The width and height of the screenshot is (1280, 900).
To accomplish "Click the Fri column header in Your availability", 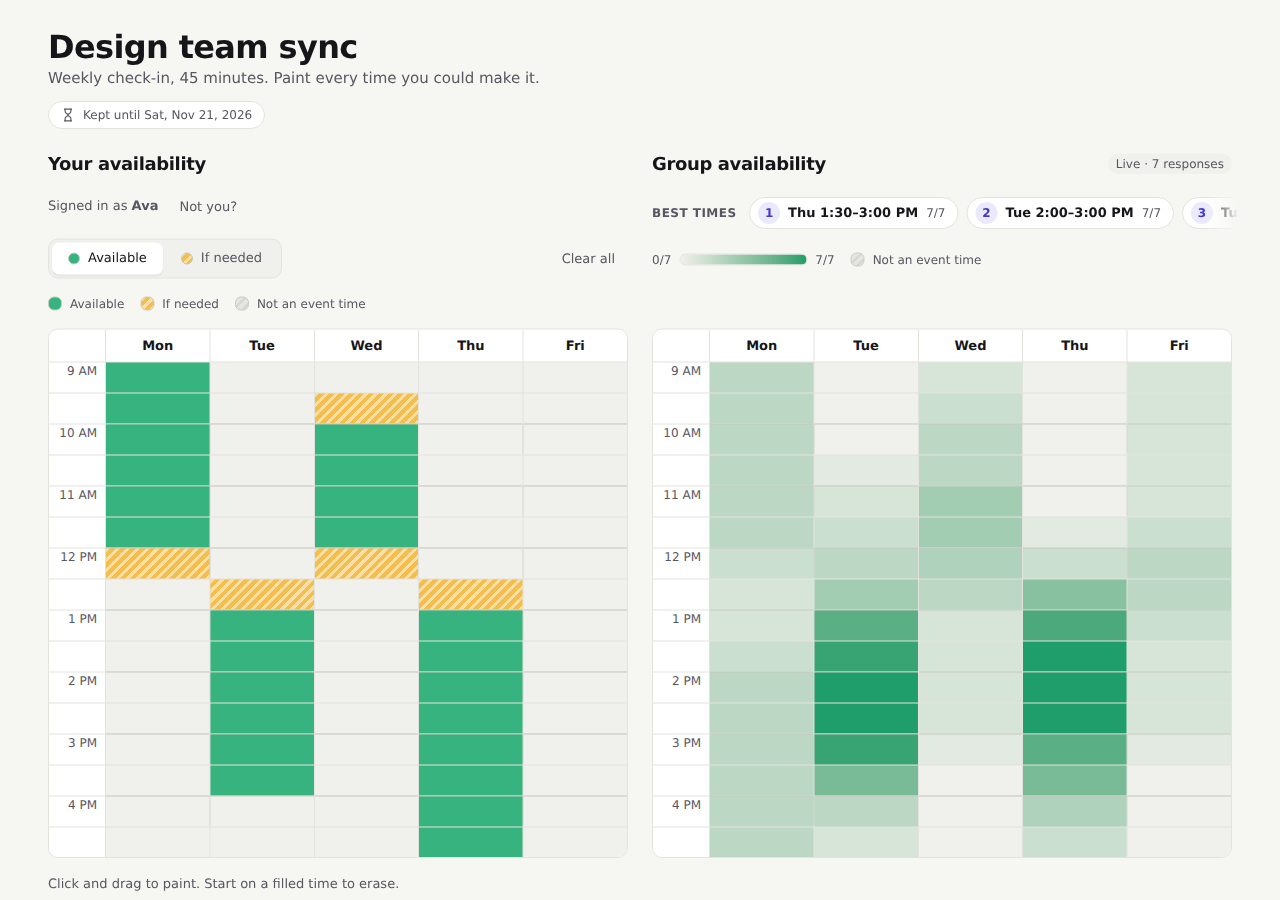I will [575, 346].
